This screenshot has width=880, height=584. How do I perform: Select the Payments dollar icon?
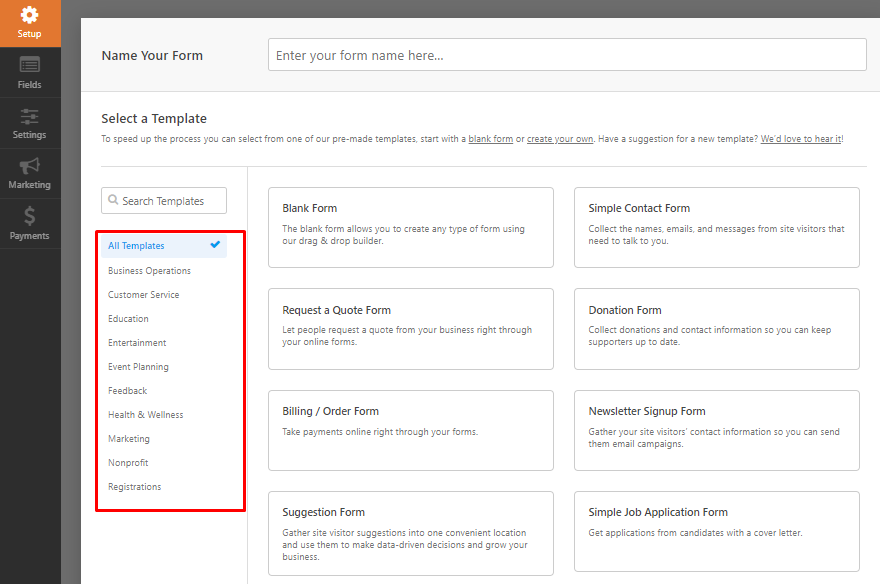(x=30, y=217)
